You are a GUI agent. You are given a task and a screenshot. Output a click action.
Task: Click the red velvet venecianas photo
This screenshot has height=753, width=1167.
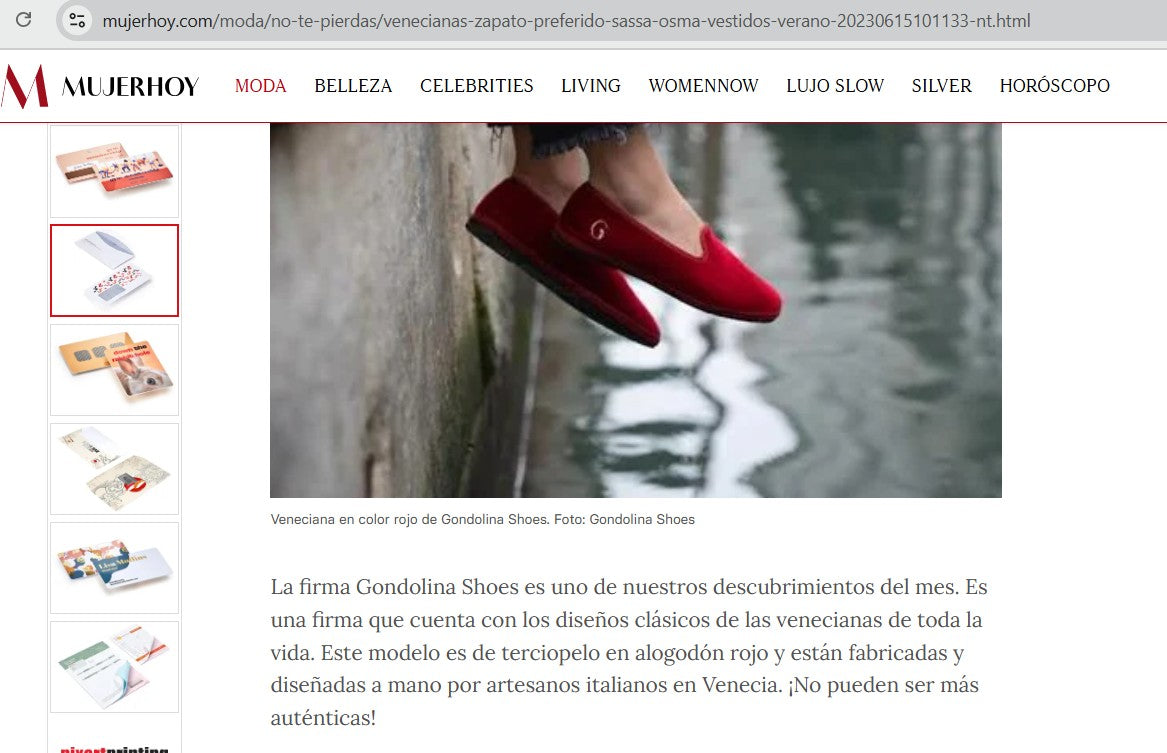click(636, 310)
